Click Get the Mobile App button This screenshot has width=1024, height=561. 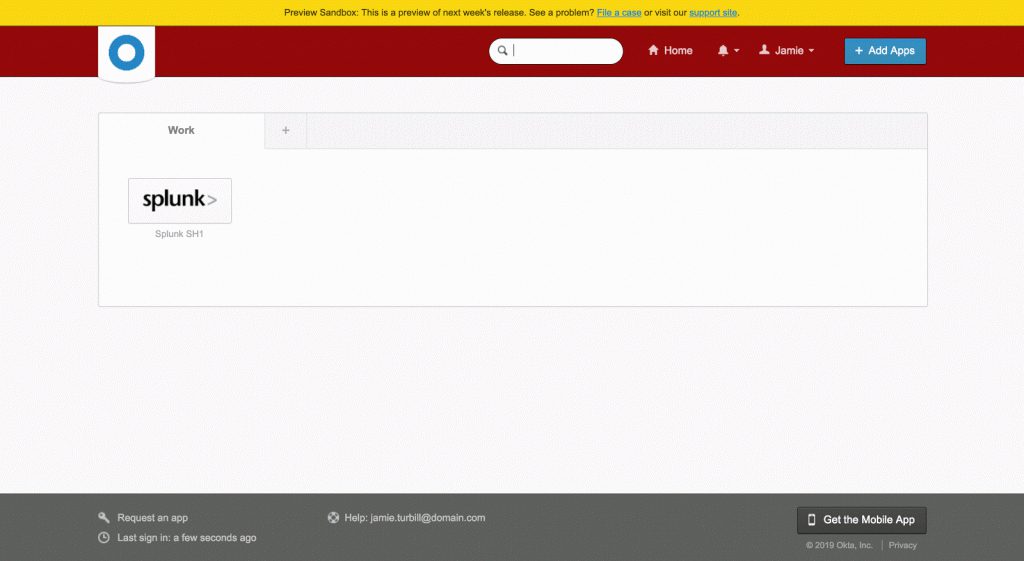[861, 520]
